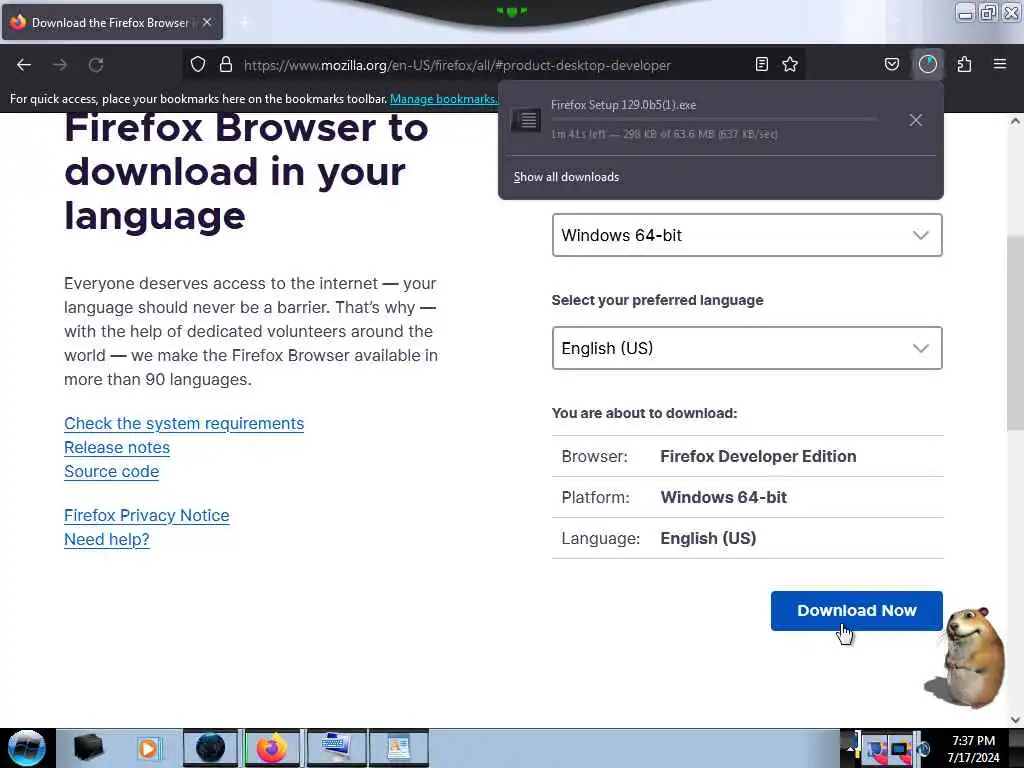The height and width of the screenshot is (768, 1024).
Task: Open the Firefox Privacy Notice link
Action: [147, 515]
